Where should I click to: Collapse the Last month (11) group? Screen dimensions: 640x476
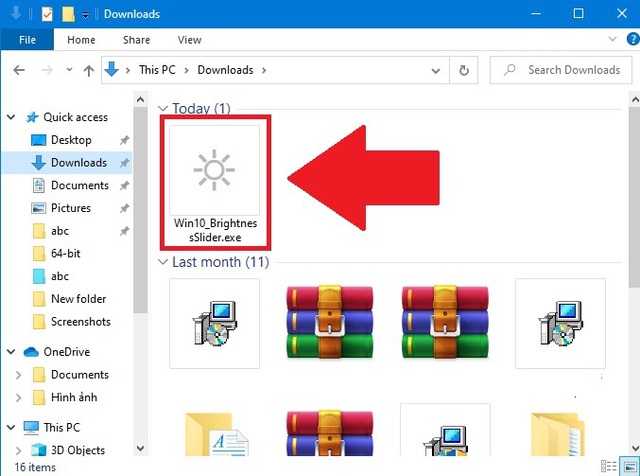tap(163, 262)
